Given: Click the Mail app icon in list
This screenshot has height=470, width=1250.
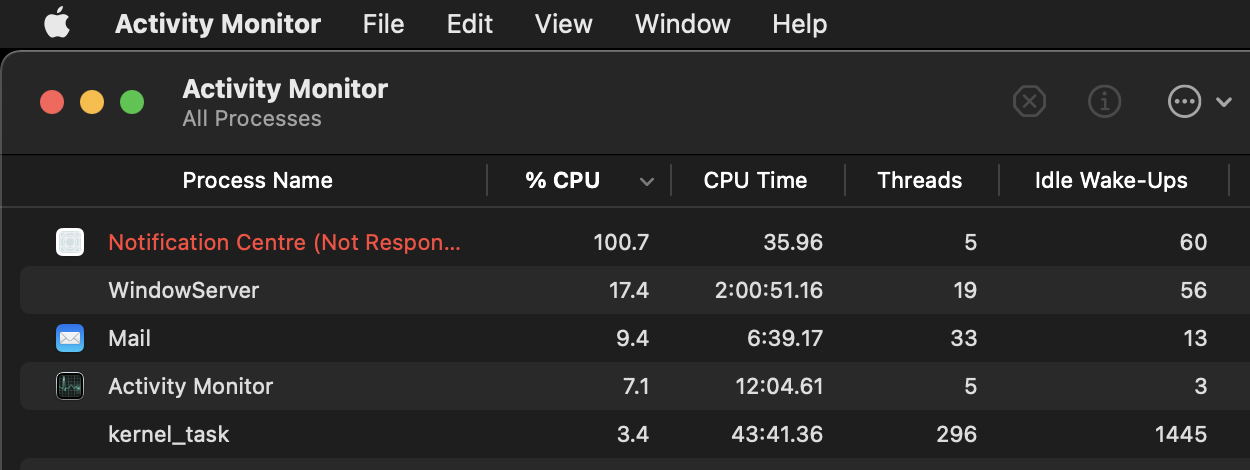Looking at the screenshot, I should point(70,338).
